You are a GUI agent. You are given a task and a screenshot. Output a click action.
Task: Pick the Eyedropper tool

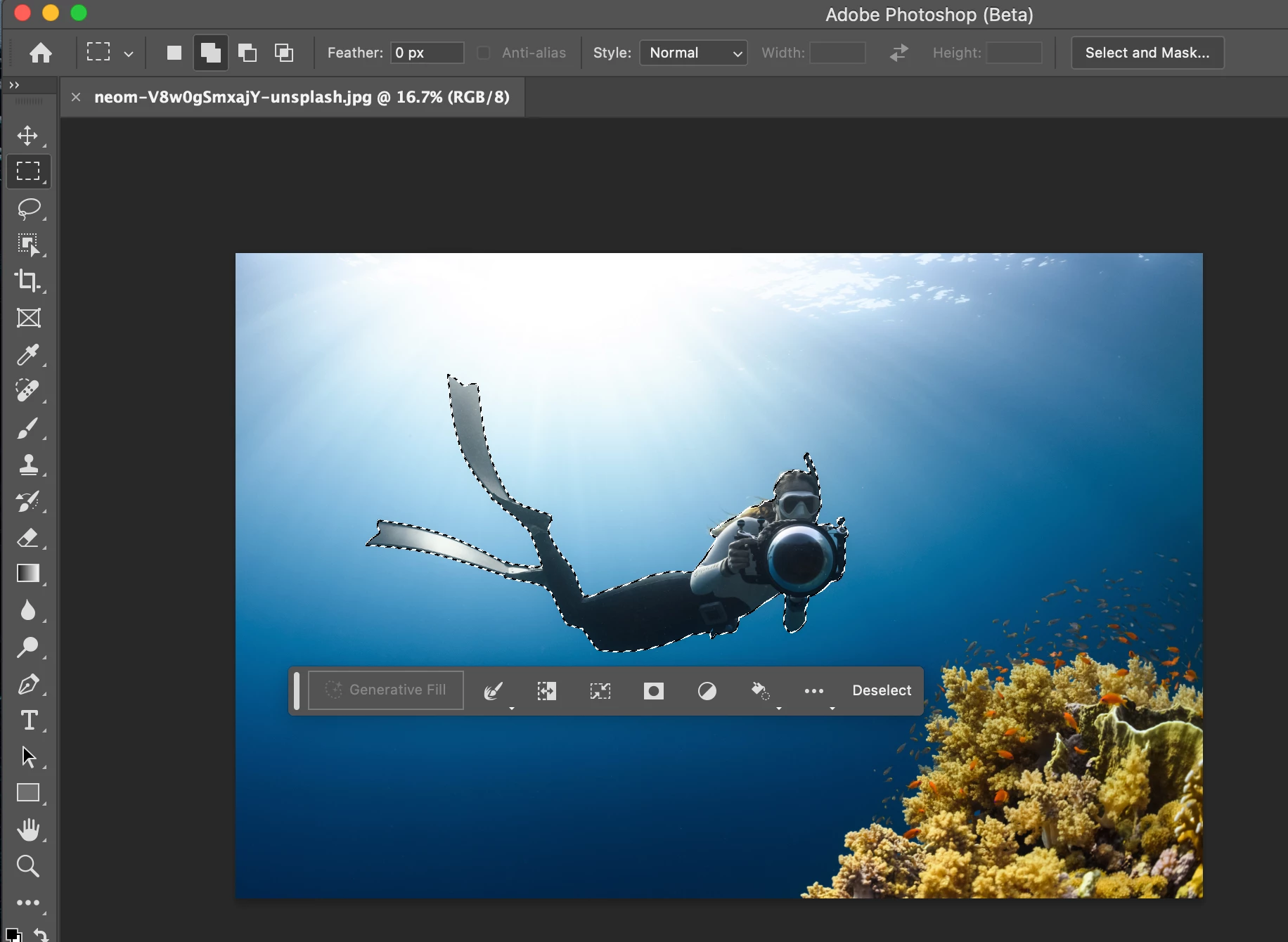[28, 355]
